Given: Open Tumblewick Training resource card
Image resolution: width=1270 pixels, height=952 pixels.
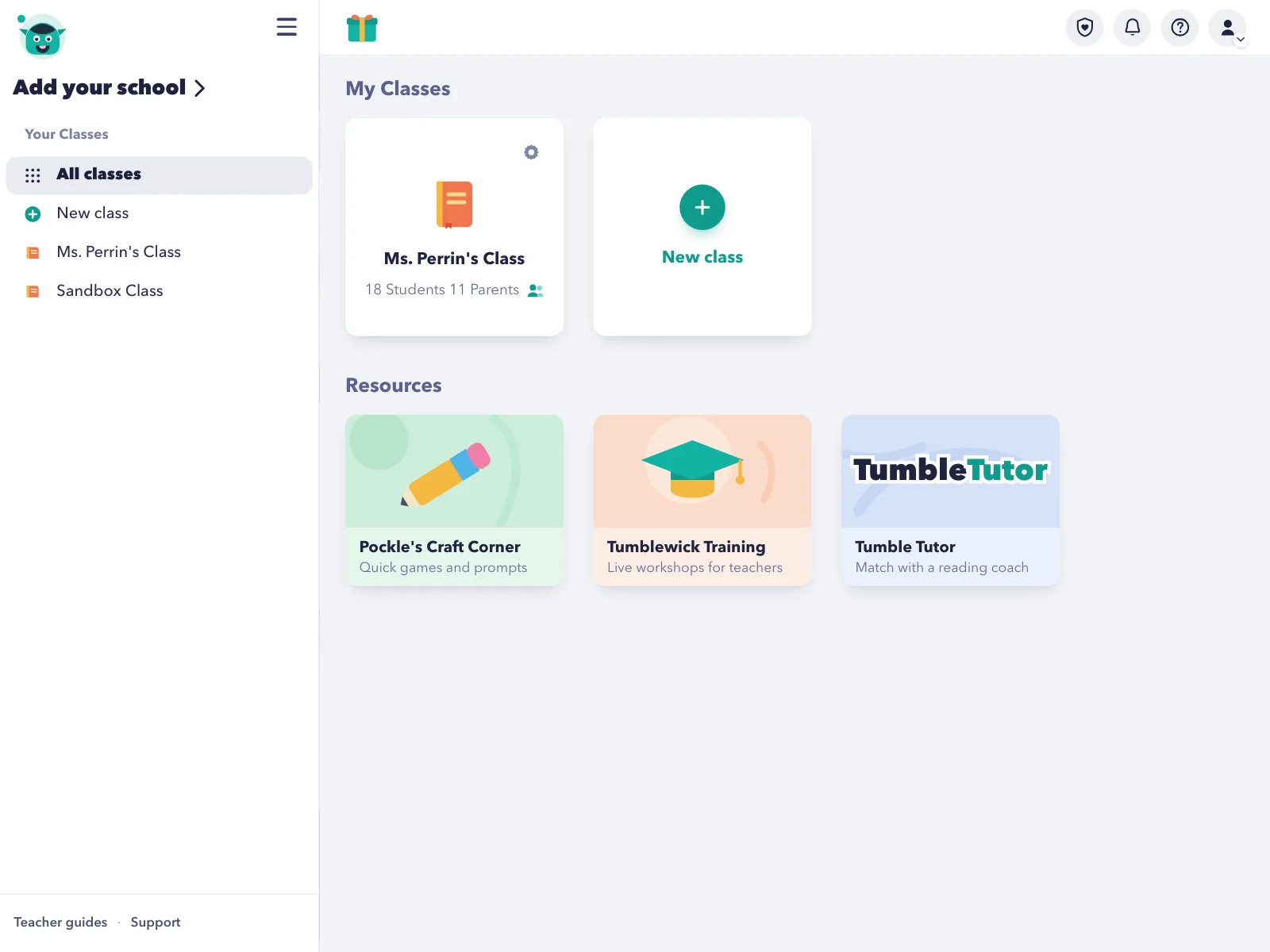Looking at the screenshot, I should tap(702, 501).
